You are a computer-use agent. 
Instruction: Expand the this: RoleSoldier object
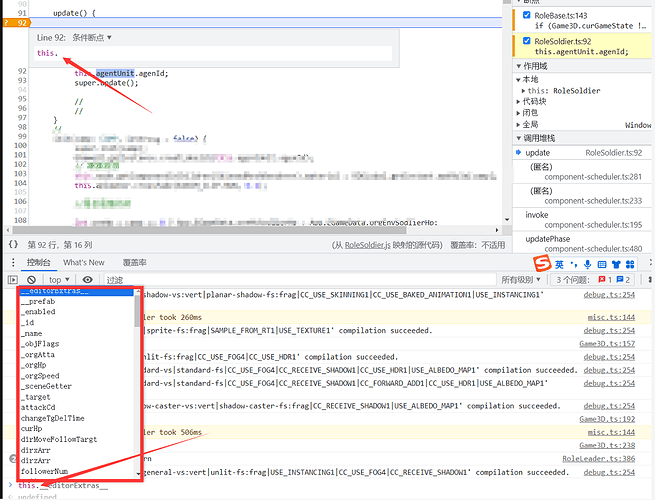(x=523, y=91)
